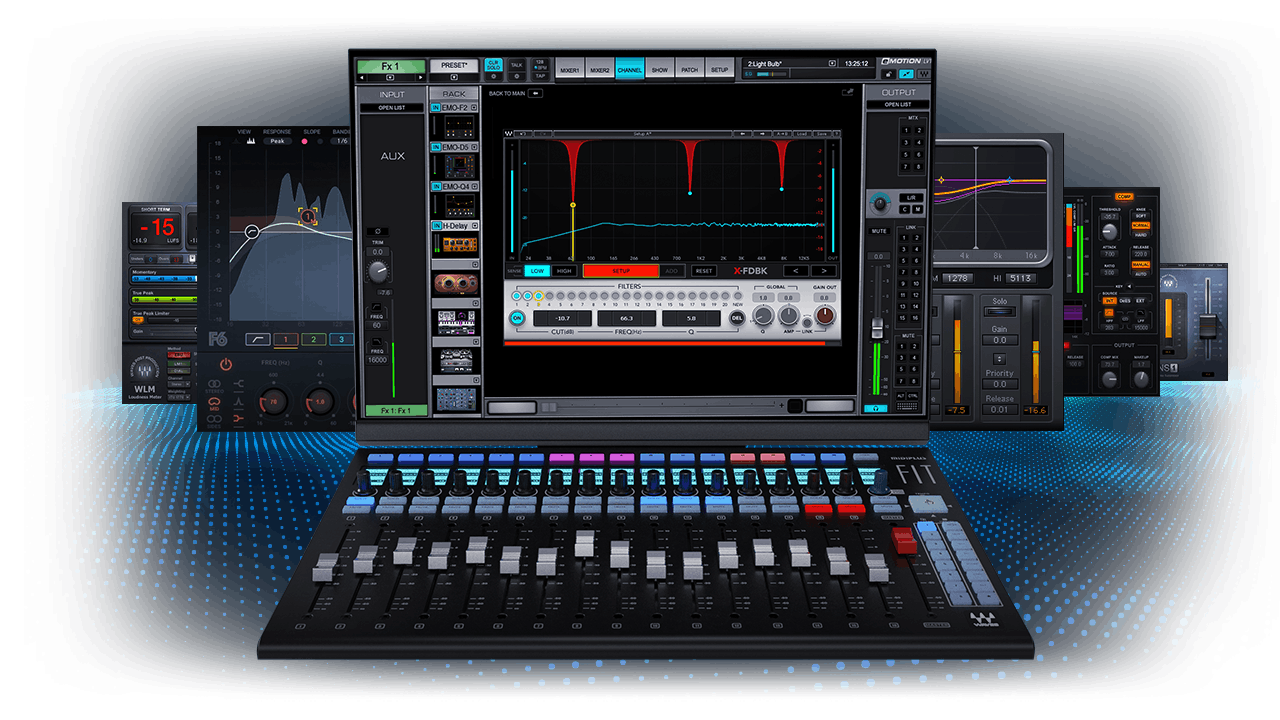Click the FREQ(Hz) value 66.3
The image size is (1280, 720).
pos(627,318)
